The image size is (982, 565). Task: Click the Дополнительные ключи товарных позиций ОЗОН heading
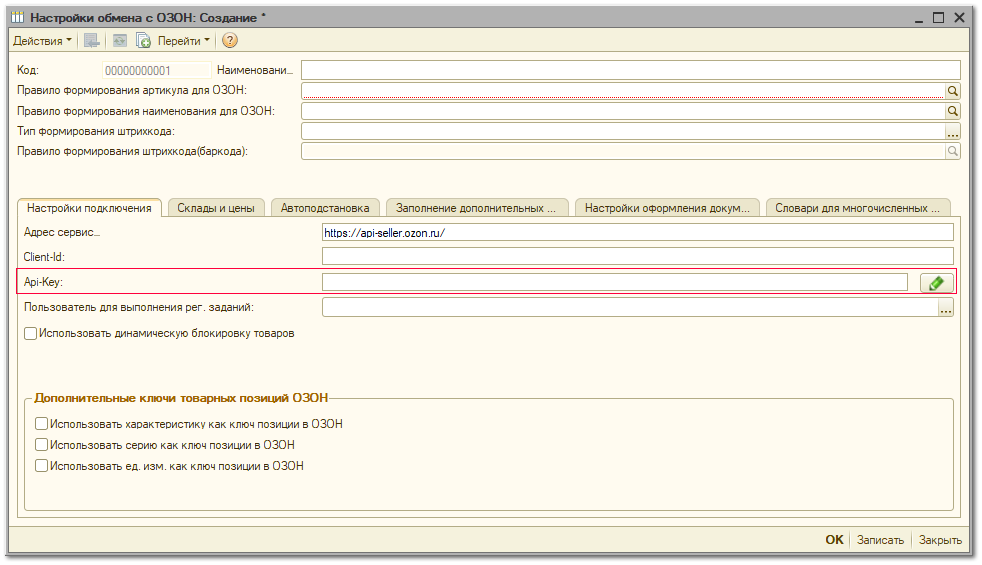pyautogui.click(x=181, y=398)
